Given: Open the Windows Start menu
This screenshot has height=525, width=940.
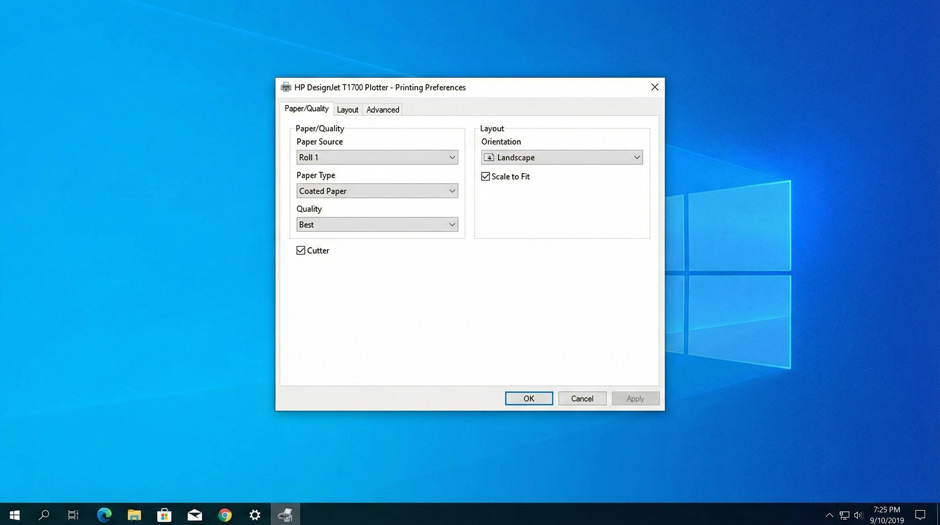Looking at the screenshot, I should click(x=14, y=515).
